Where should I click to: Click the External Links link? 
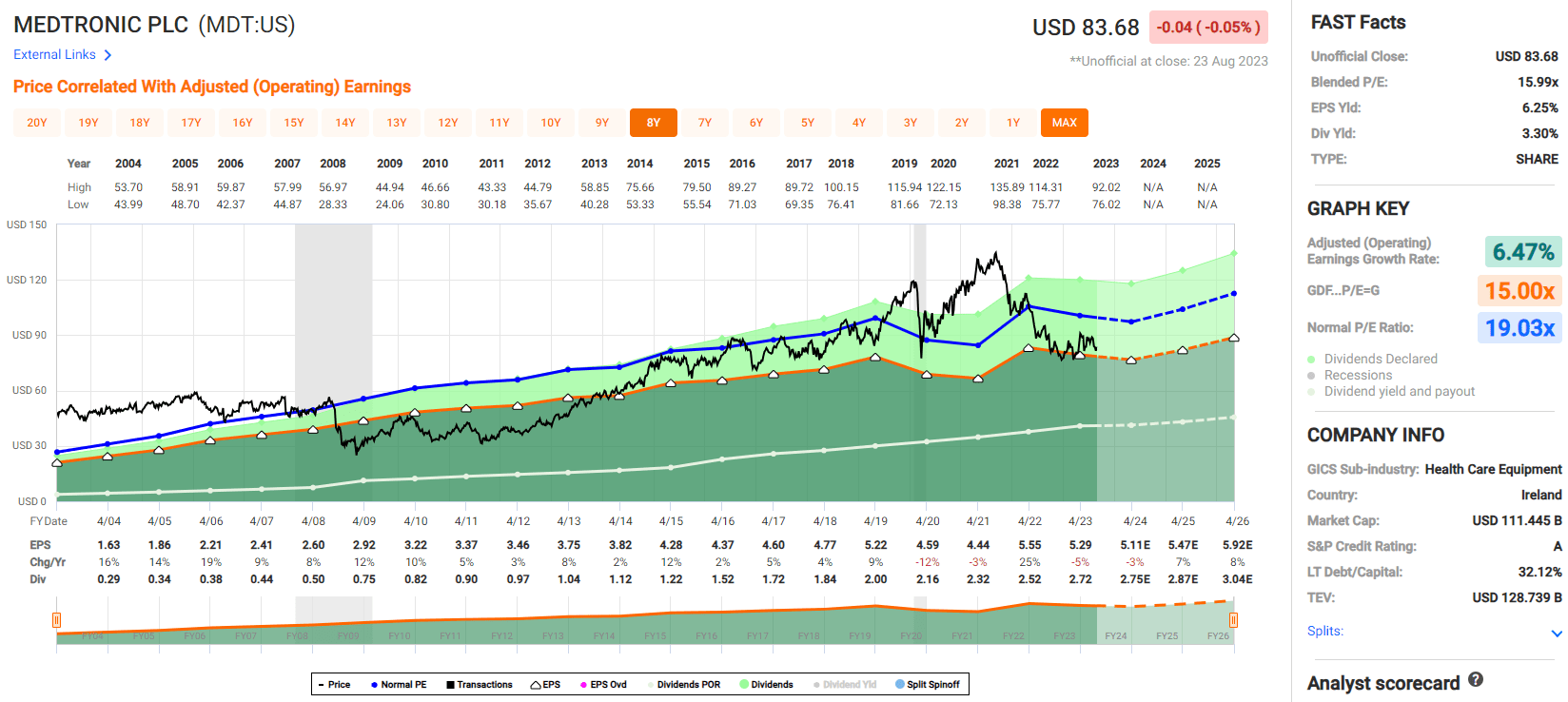tap(54, 54)
